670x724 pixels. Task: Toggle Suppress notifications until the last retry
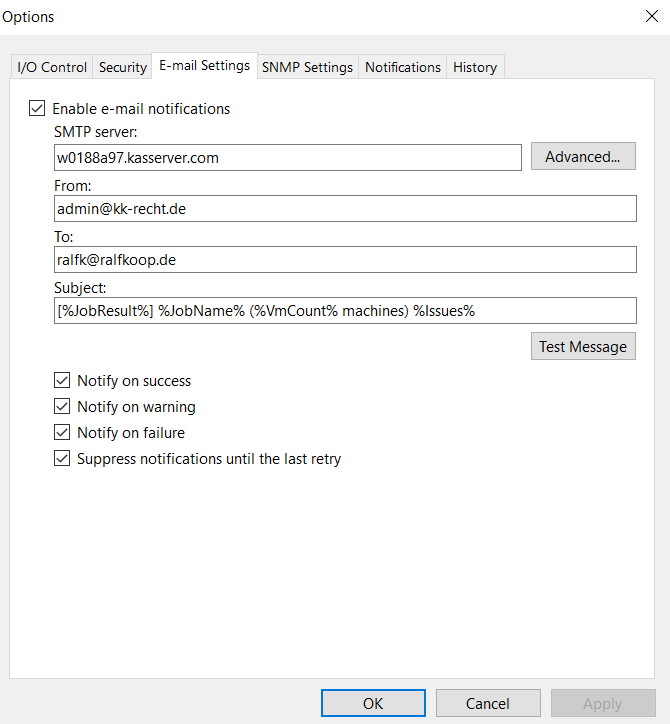pyautogui.click(x=63, y=459)
